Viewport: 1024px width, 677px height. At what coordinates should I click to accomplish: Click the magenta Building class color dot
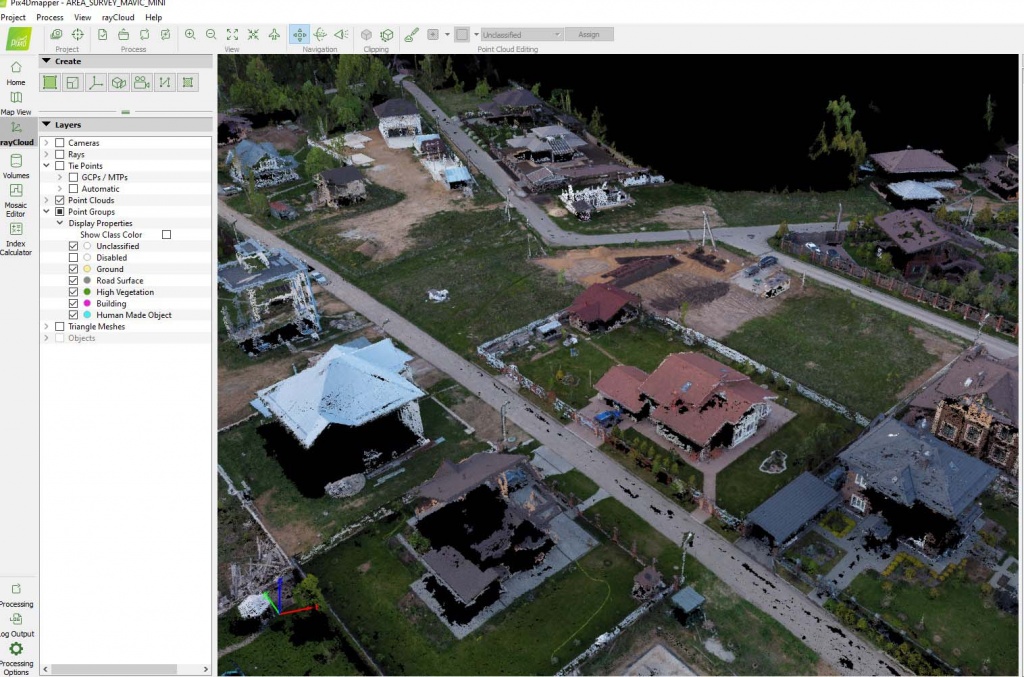[x=87, y=304]
